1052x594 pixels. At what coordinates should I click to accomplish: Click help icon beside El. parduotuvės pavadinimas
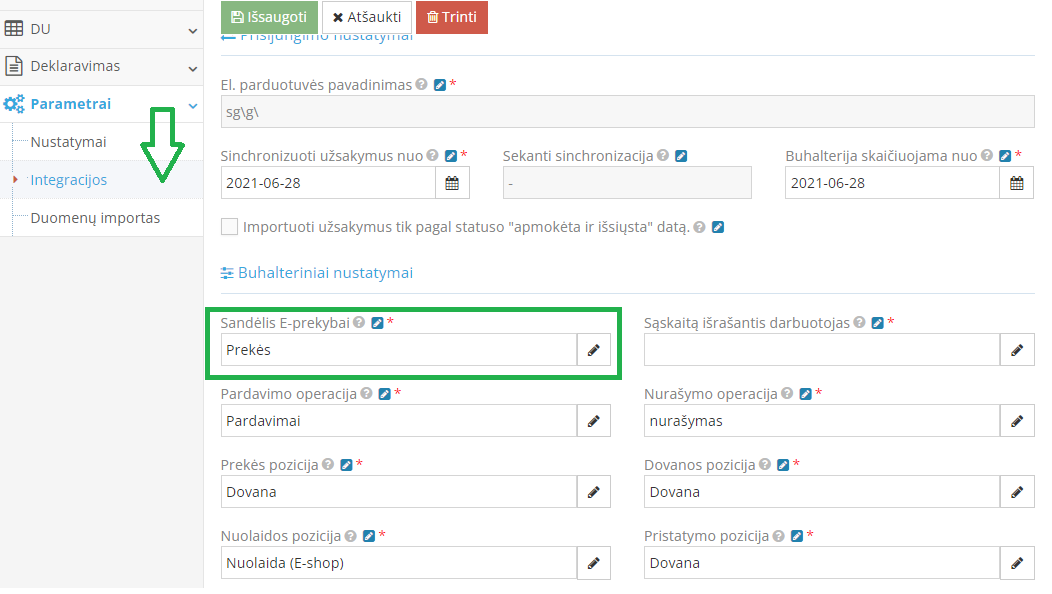pyautogui.click(x=421, y=85)
